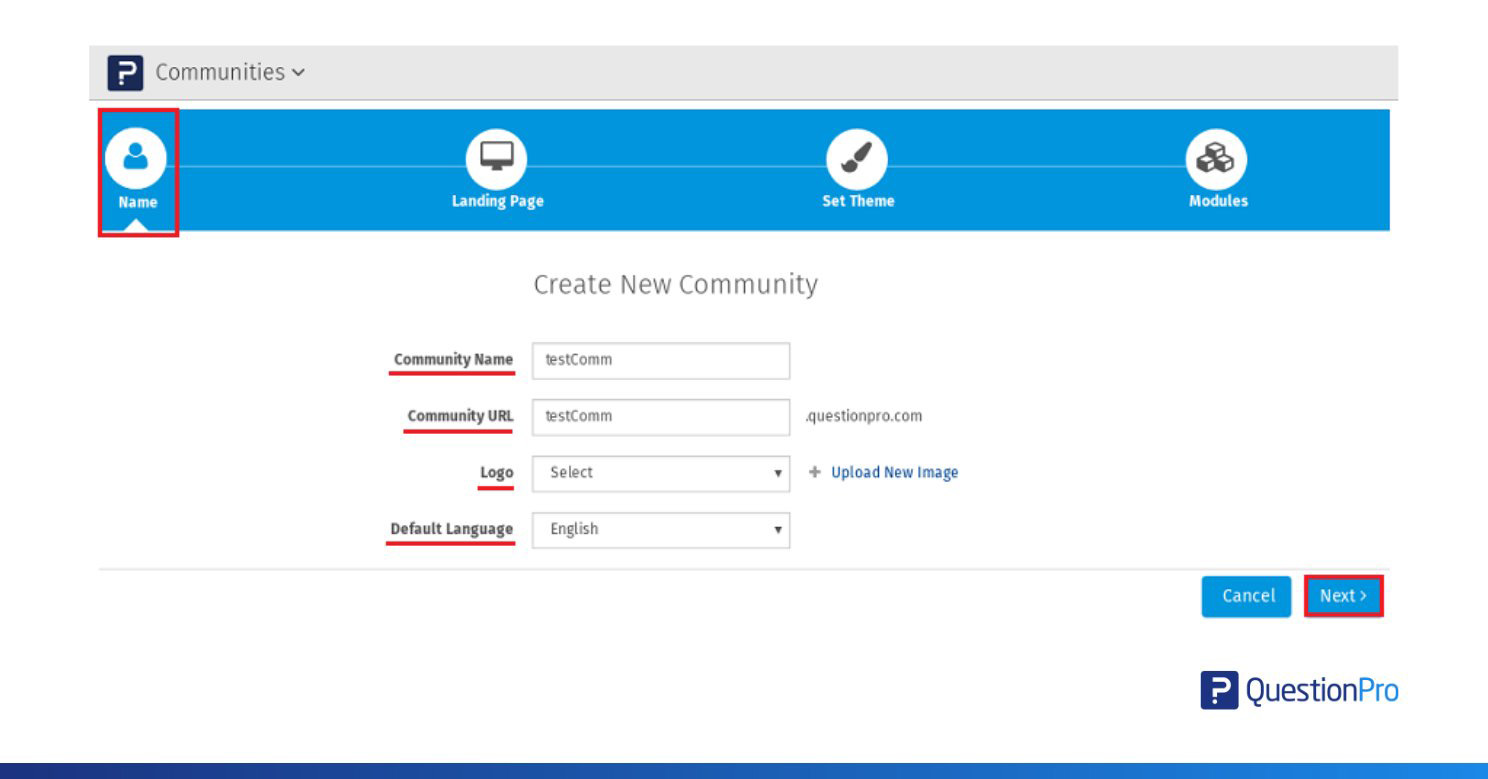This screenshot has height=779, width=1488.
Task: Select the Name step person icon
Action: [x=136, y=155]
